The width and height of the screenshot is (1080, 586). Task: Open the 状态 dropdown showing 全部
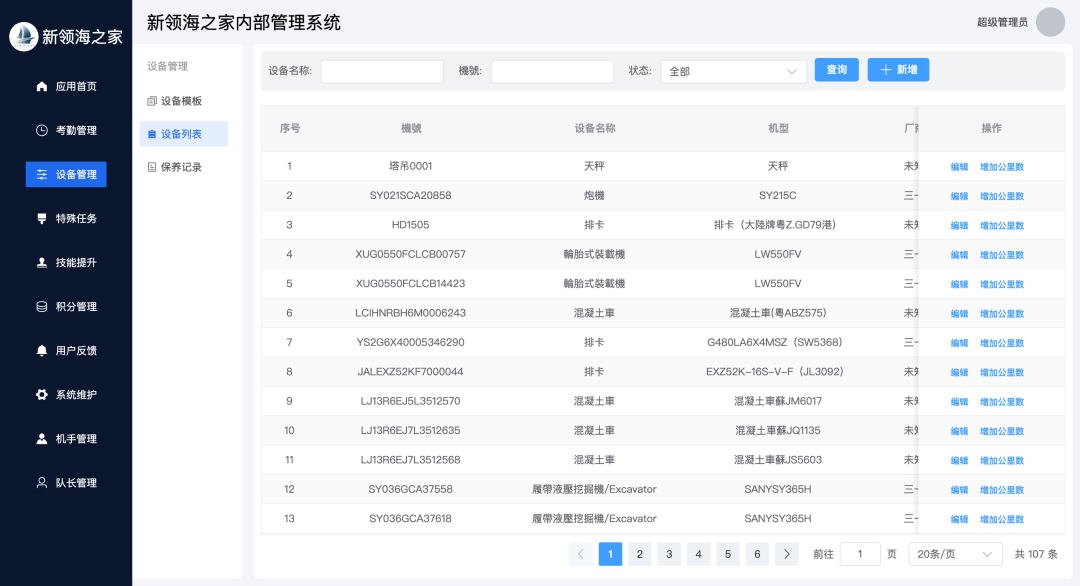click(734, 71)
